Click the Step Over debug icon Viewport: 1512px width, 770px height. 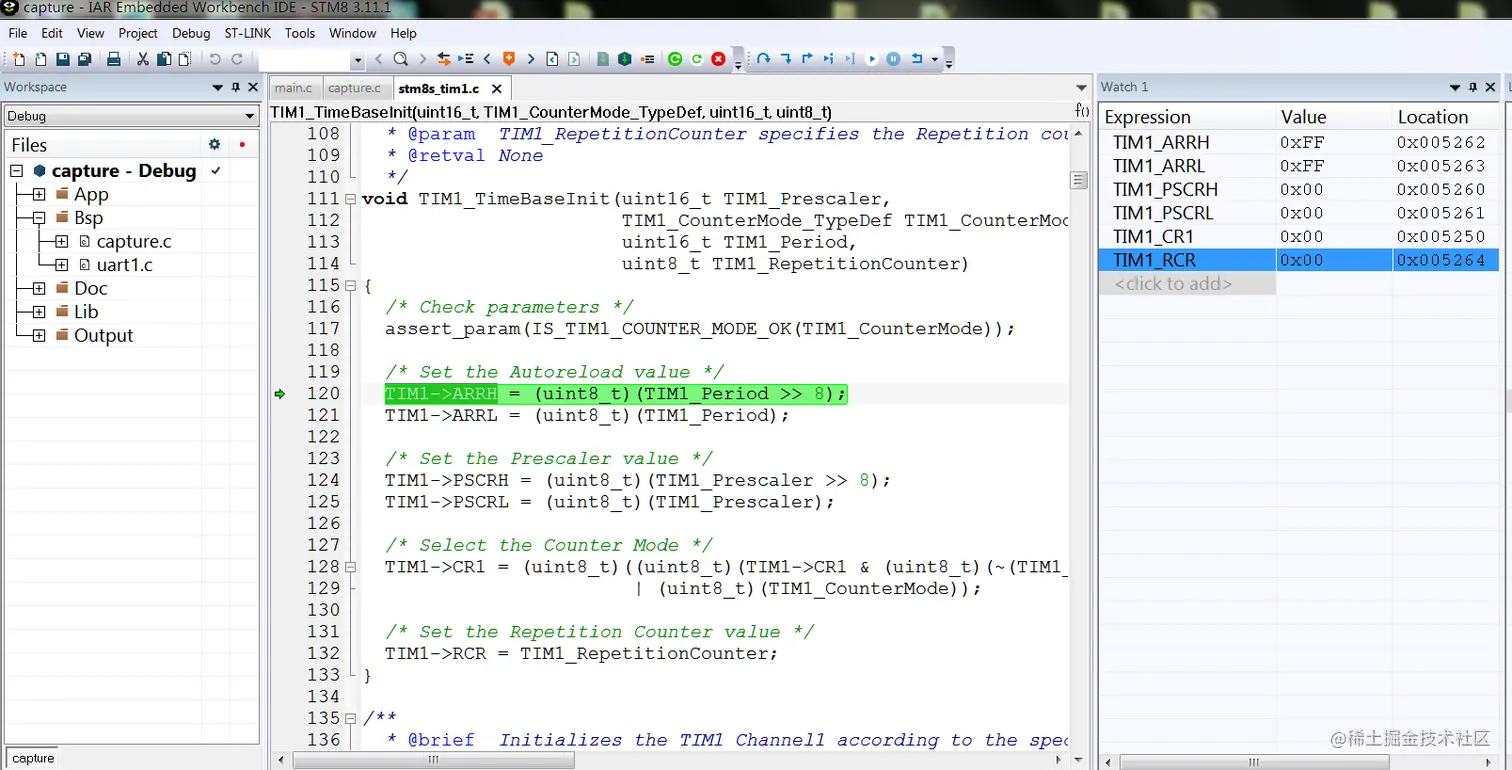point(763,60)
